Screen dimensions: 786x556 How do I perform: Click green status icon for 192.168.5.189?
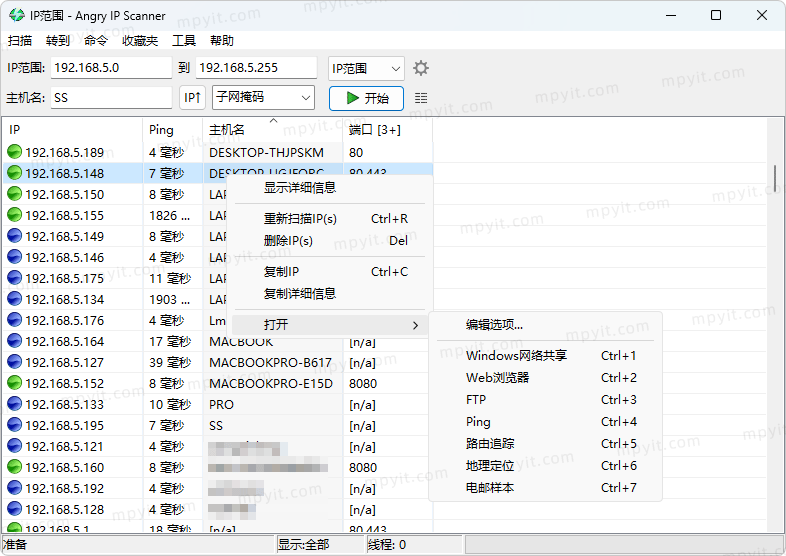(15, 151)
